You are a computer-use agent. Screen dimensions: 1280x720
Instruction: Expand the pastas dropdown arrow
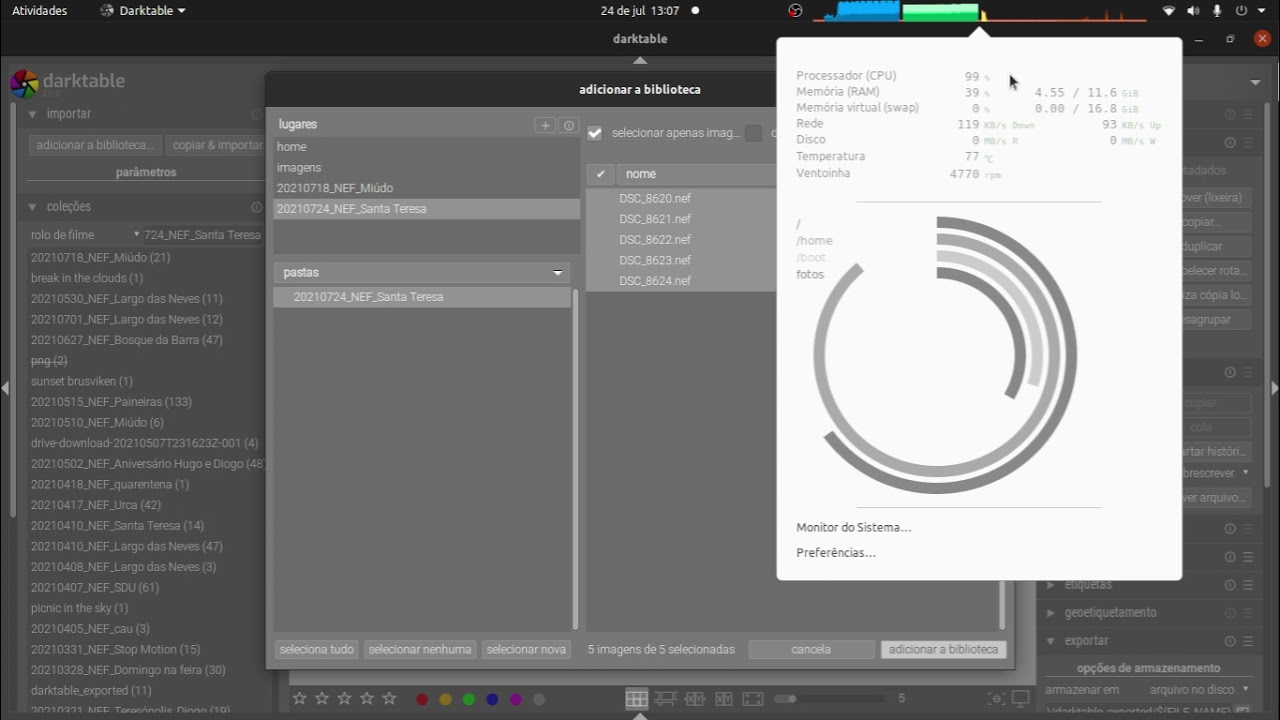pyautogui.click(x=558, y=273)
